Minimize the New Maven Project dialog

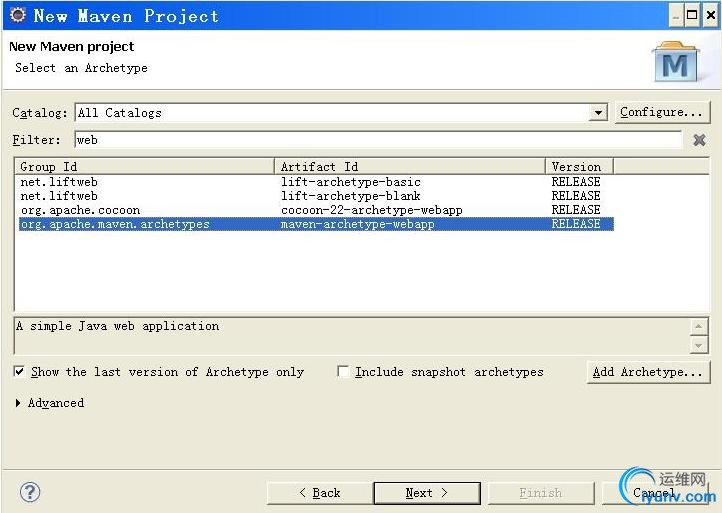(676, 16)
